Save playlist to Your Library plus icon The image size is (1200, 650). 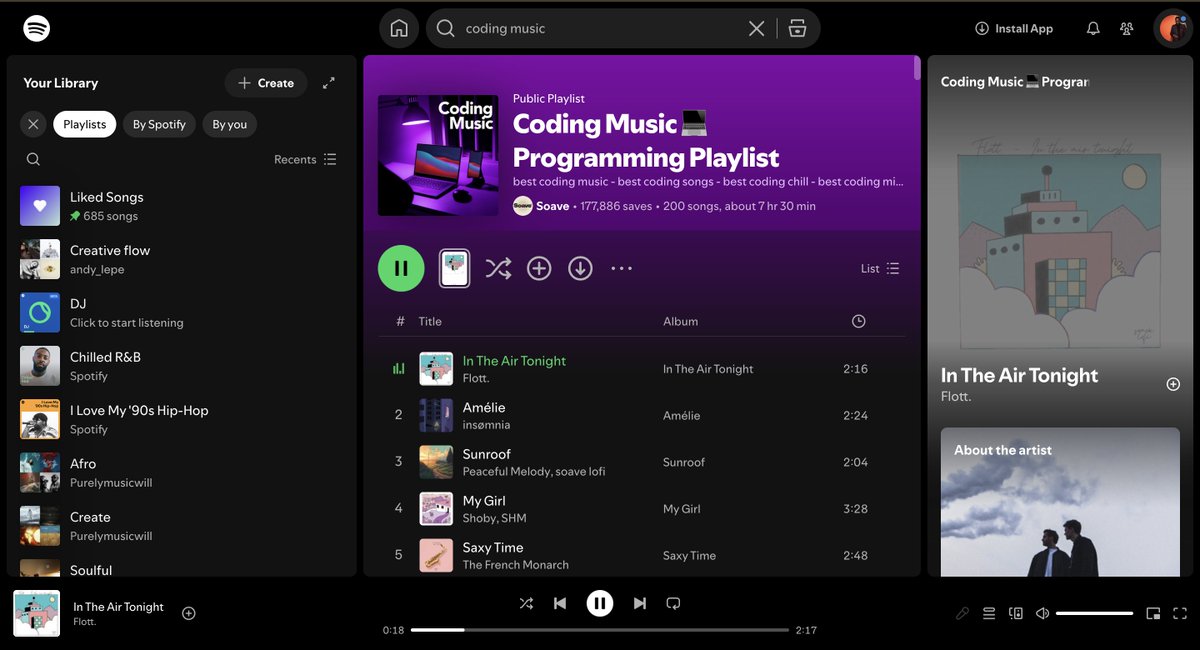[x=539, y=268]
